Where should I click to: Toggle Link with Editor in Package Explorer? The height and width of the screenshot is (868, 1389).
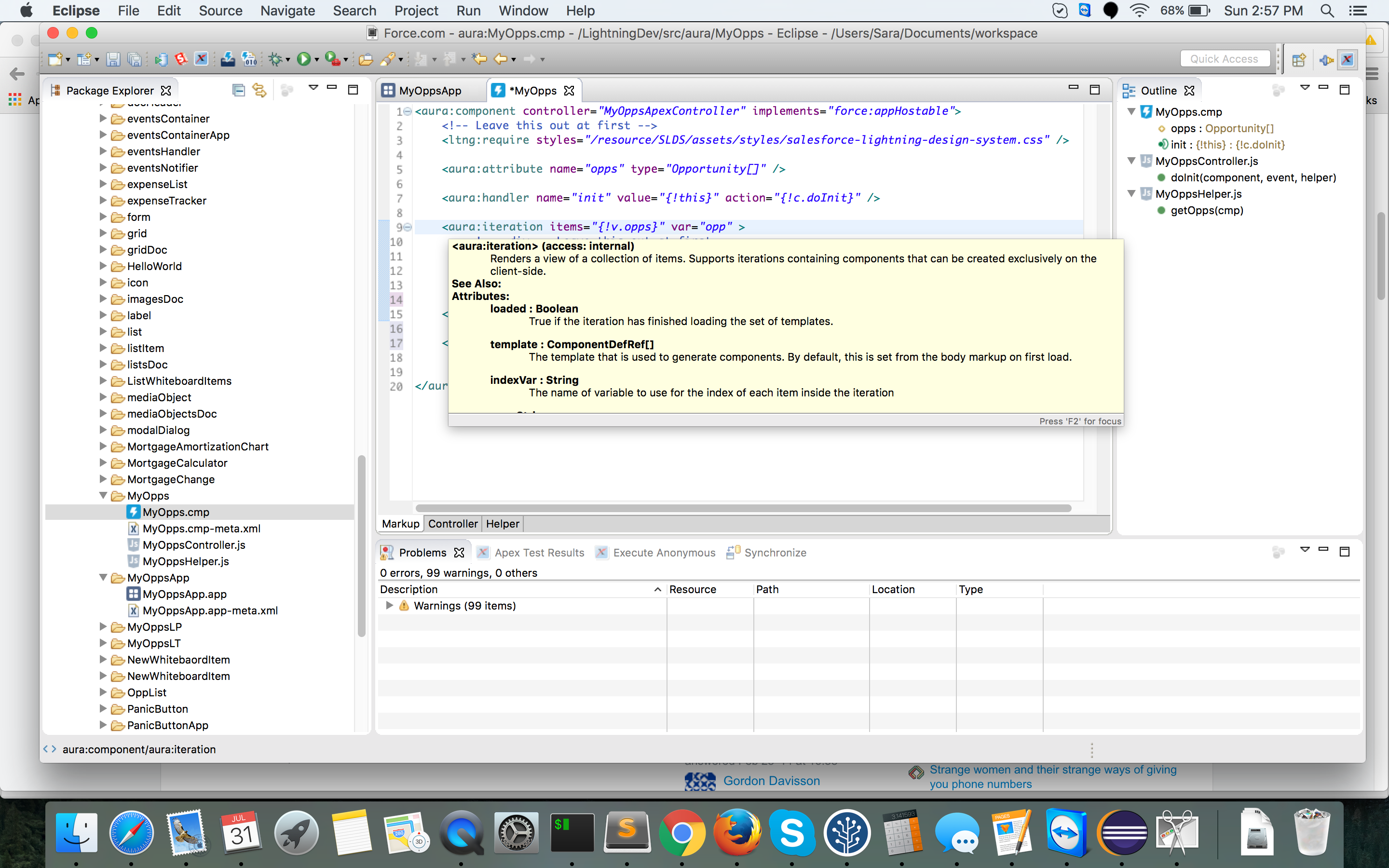pyautogui.click(x=260, y=90)
